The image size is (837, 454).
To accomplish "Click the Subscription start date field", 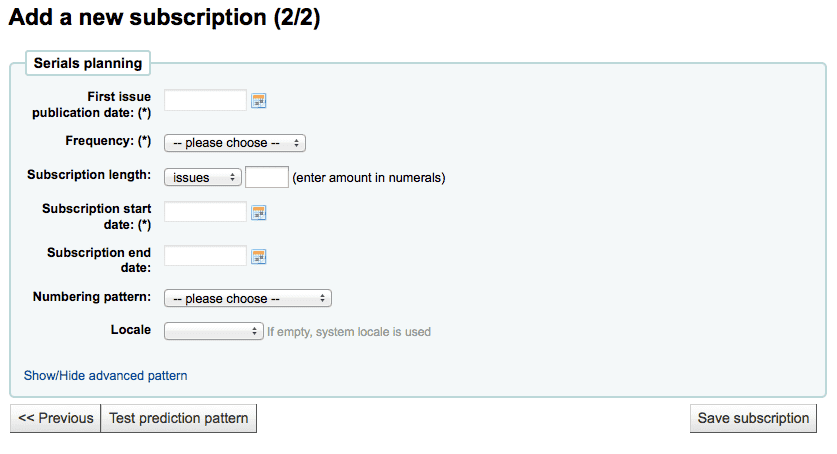I will click(x=206, y=212).
